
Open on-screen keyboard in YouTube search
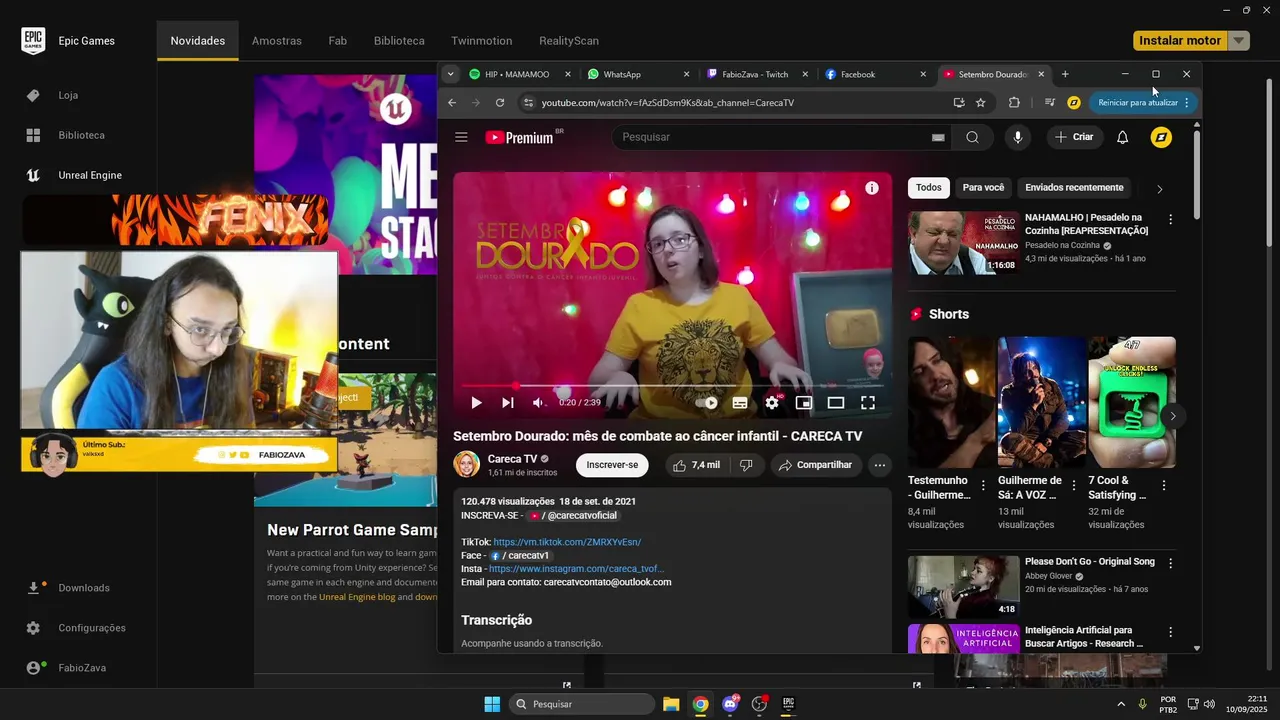click(x=938, y=138)
